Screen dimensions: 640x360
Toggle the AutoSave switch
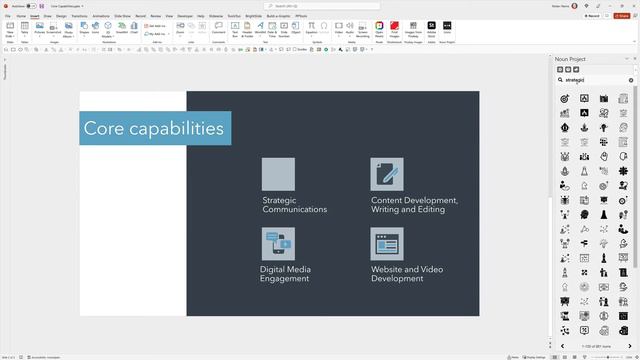30,6
